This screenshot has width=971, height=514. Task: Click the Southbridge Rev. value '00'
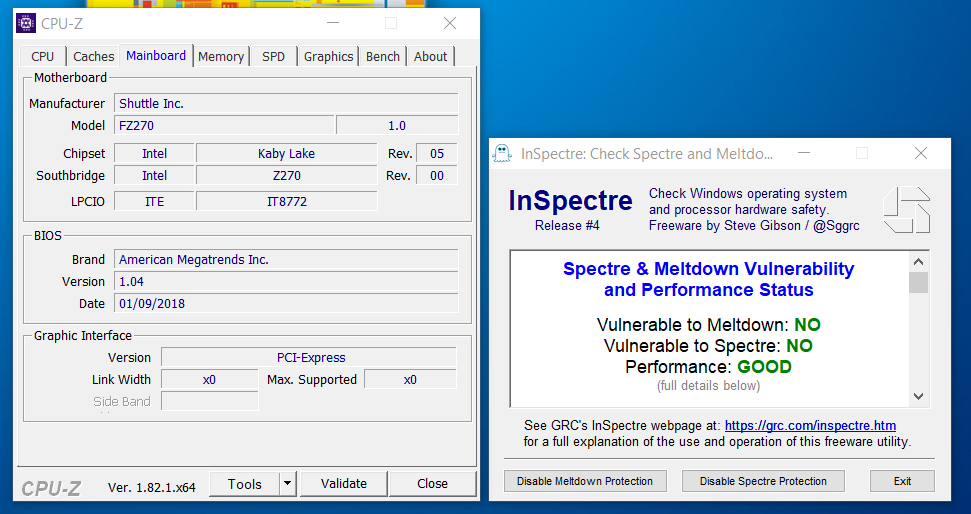pyautogui.click(x=437, y=176)
